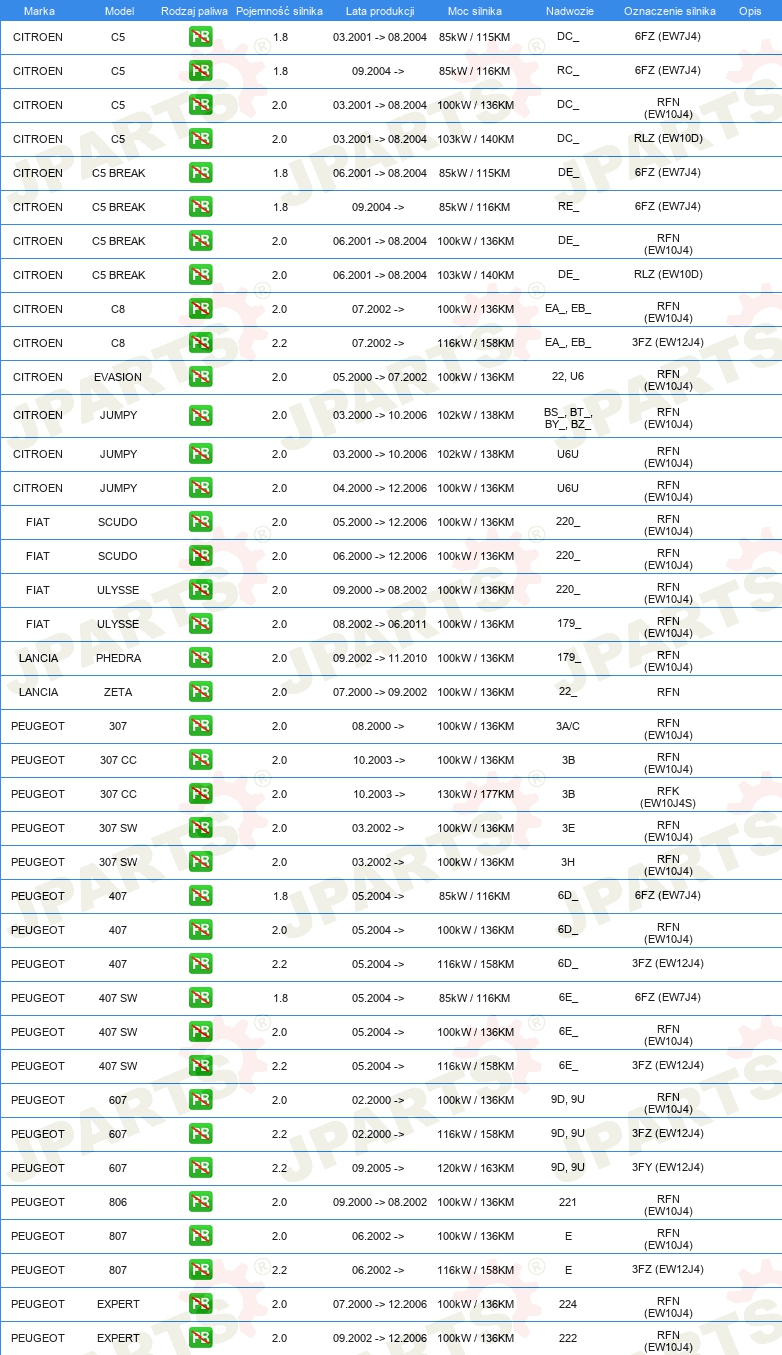Click petrol icon in Peugeot 307 CC 177KM row
This screenshot has height=1355, width=782.
201,794
